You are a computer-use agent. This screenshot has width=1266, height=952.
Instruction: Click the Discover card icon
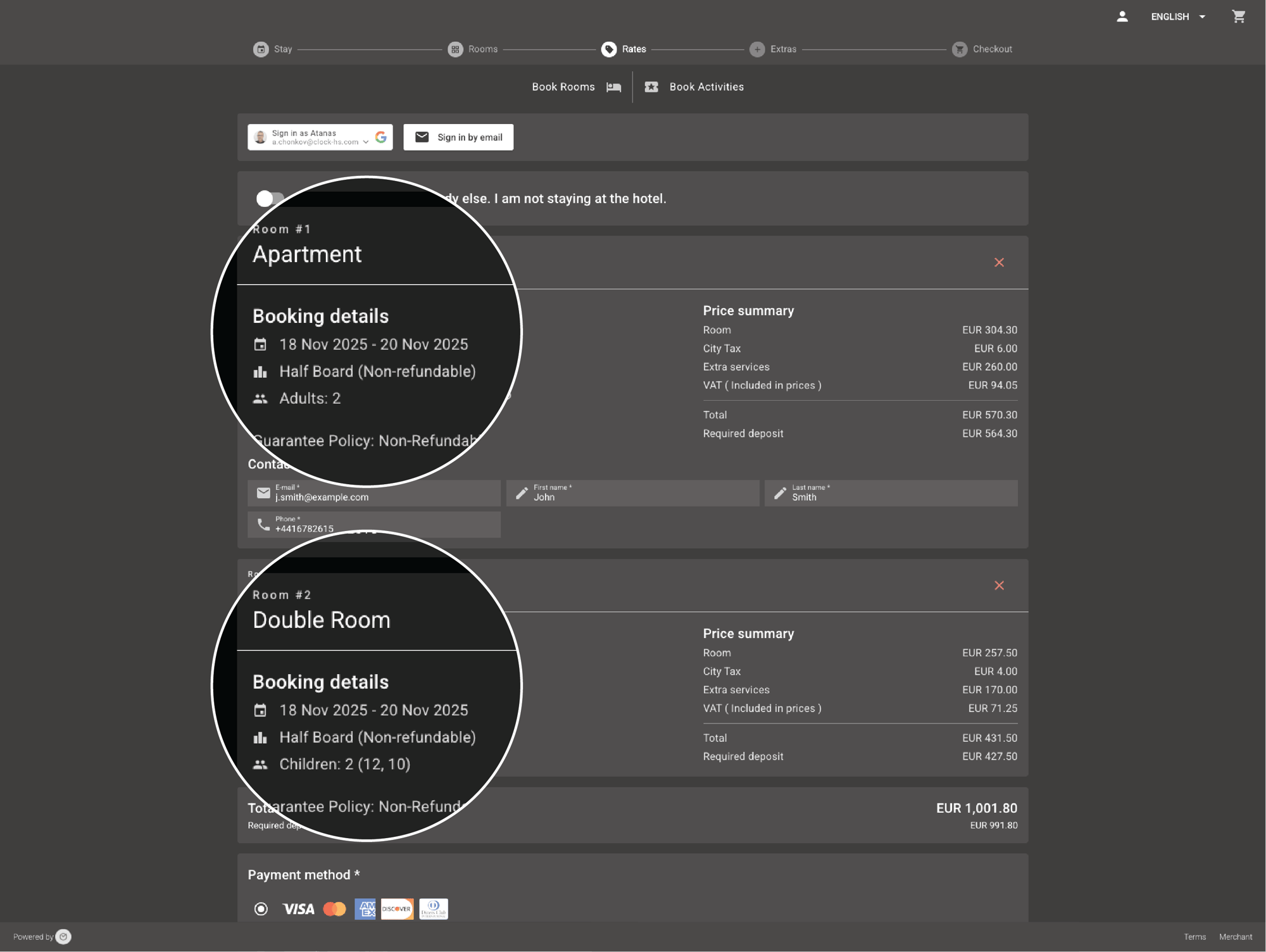click(397, 908)
